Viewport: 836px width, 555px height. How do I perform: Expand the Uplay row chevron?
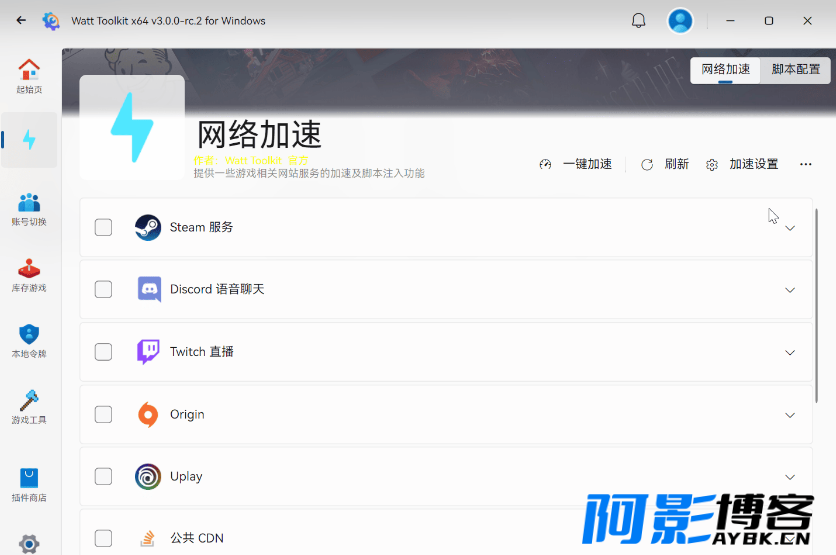pyautogui.click(x=790, y=477)
